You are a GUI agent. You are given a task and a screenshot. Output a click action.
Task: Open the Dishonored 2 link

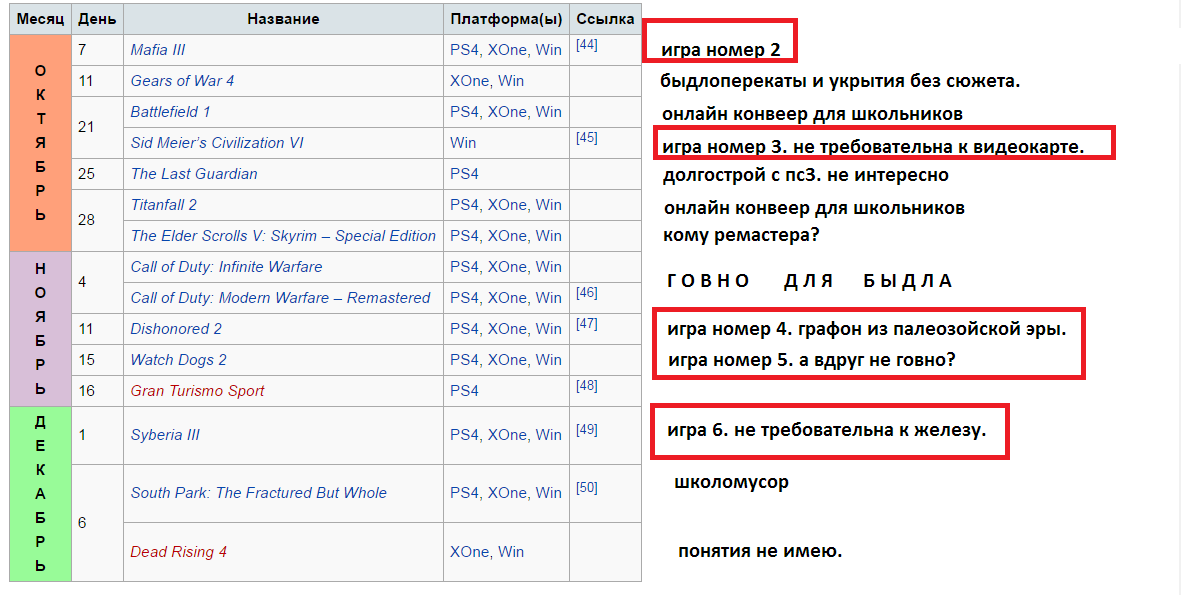click(x=176, y=328)
